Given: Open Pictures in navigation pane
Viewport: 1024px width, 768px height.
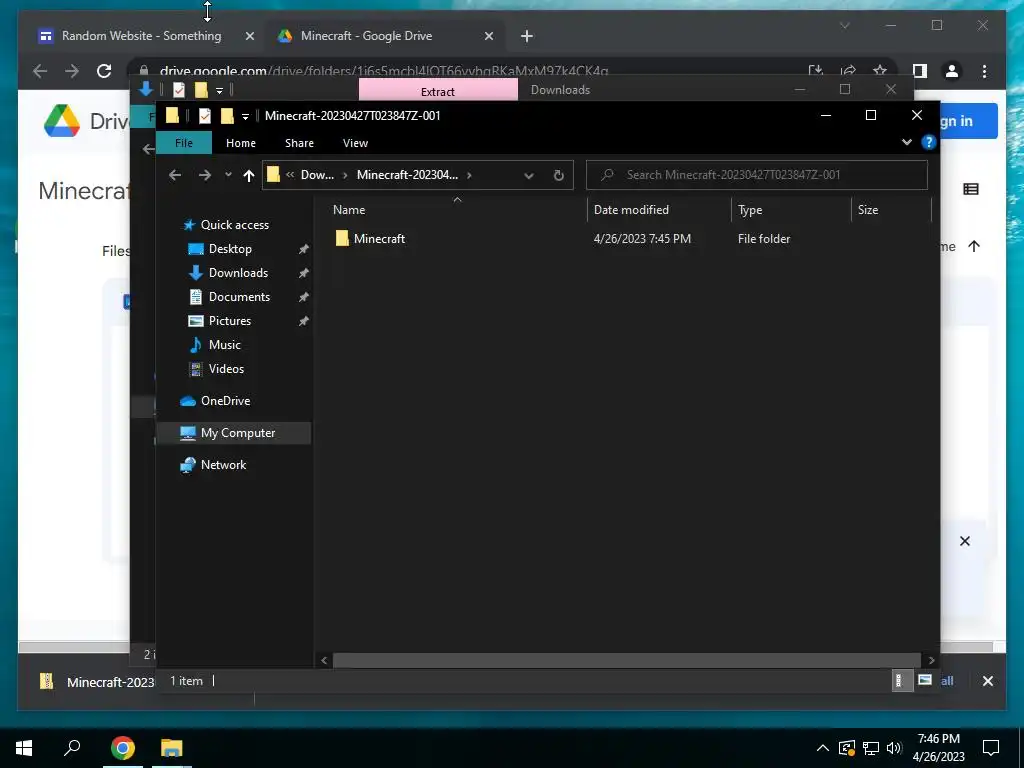Looking at the screenshot, I should coord(229,321).
